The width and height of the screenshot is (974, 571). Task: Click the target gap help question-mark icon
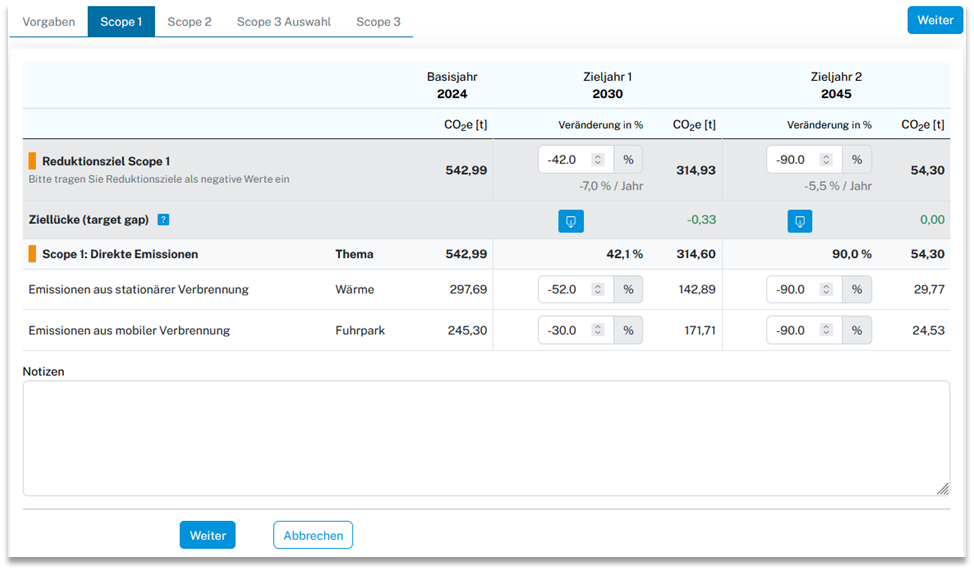[163, 220]
